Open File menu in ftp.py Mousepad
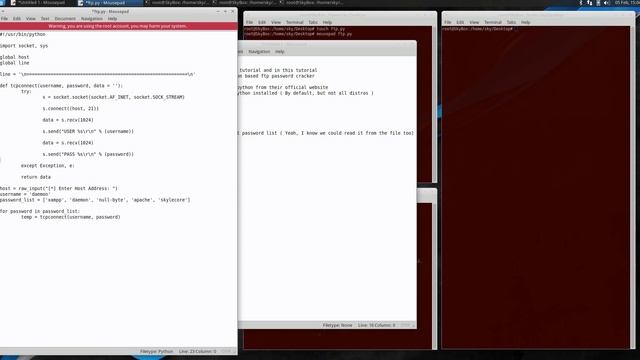 pos(4,19)
